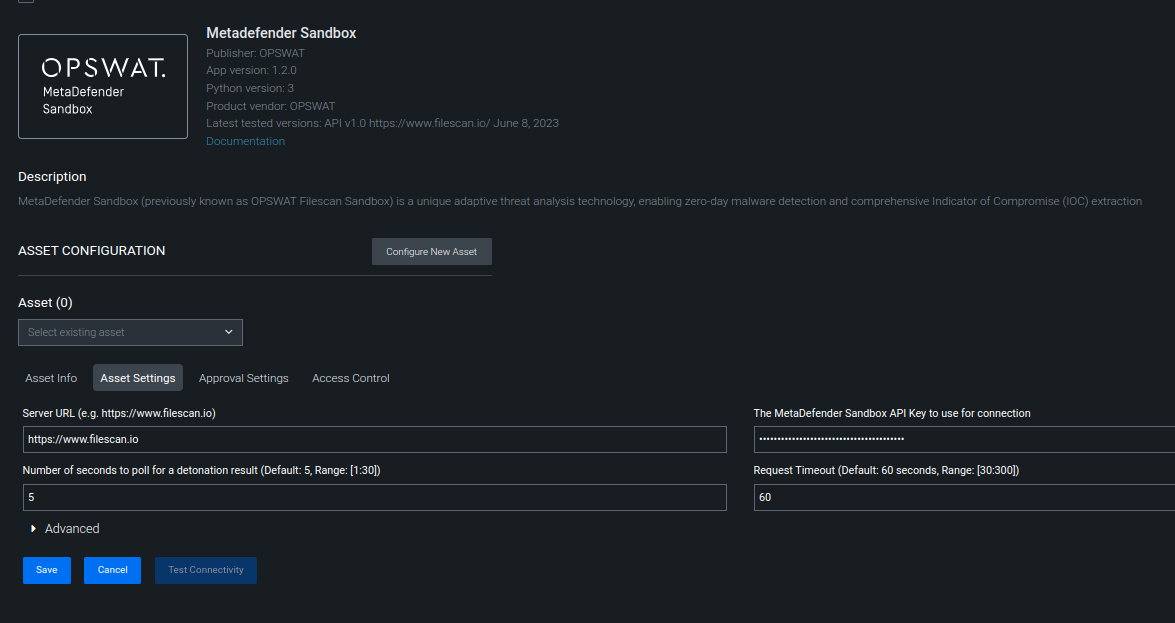1175x623 pixels.
Task: Click the ASSET CONFIGURATION heading
Action: tap(91, 250)
